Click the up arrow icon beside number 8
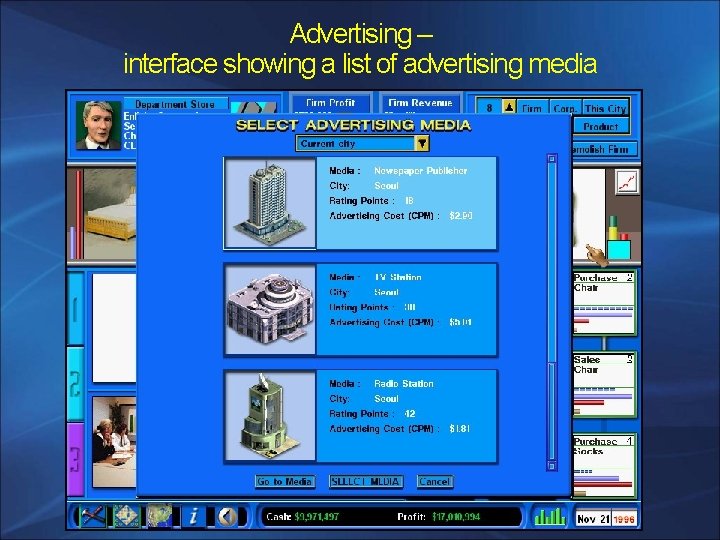 pyautogui.click(x=509, y=107)
